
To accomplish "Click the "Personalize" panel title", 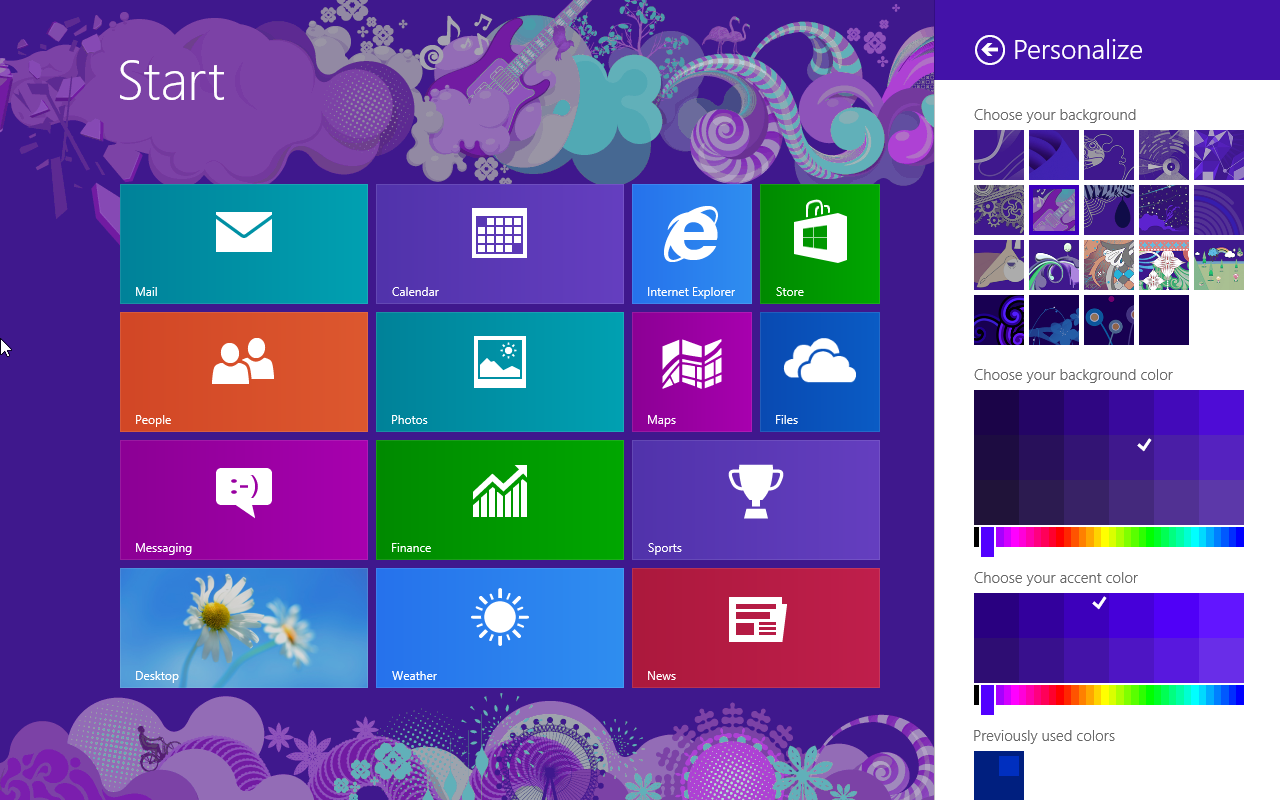I will click(x=1078, y=50).
